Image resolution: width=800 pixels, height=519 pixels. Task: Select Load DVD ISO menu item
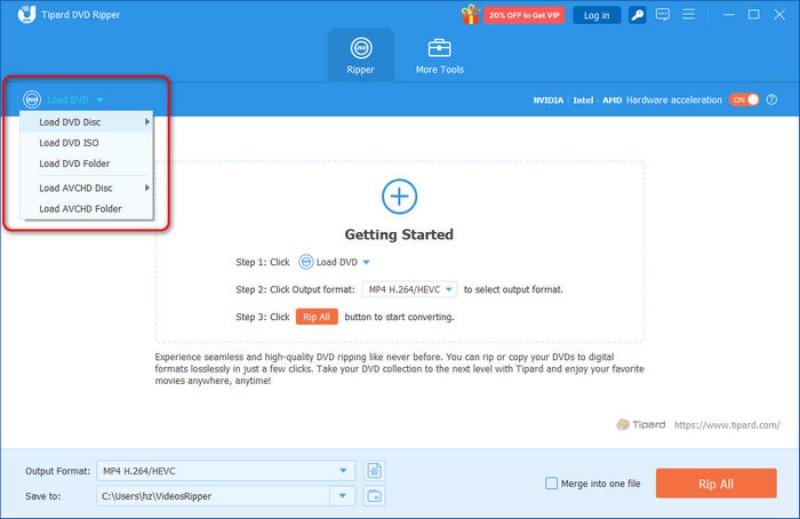point(69,143)
